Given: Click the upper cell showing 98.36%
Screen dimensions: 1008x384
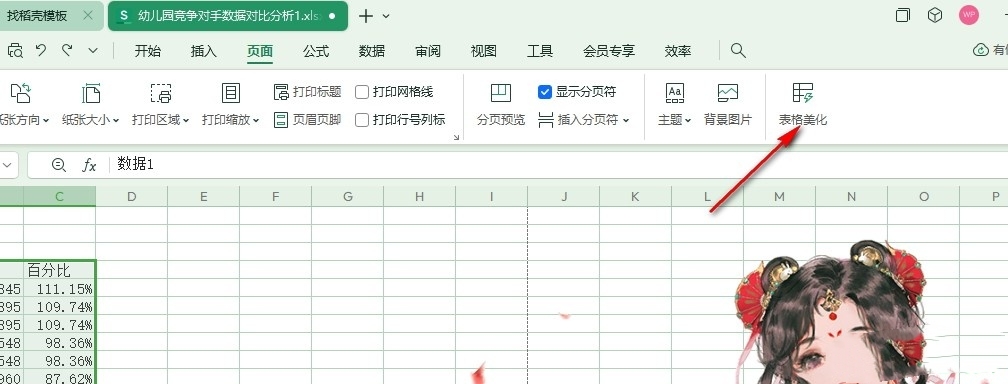Looking at the screenshot, I should 60,342.
